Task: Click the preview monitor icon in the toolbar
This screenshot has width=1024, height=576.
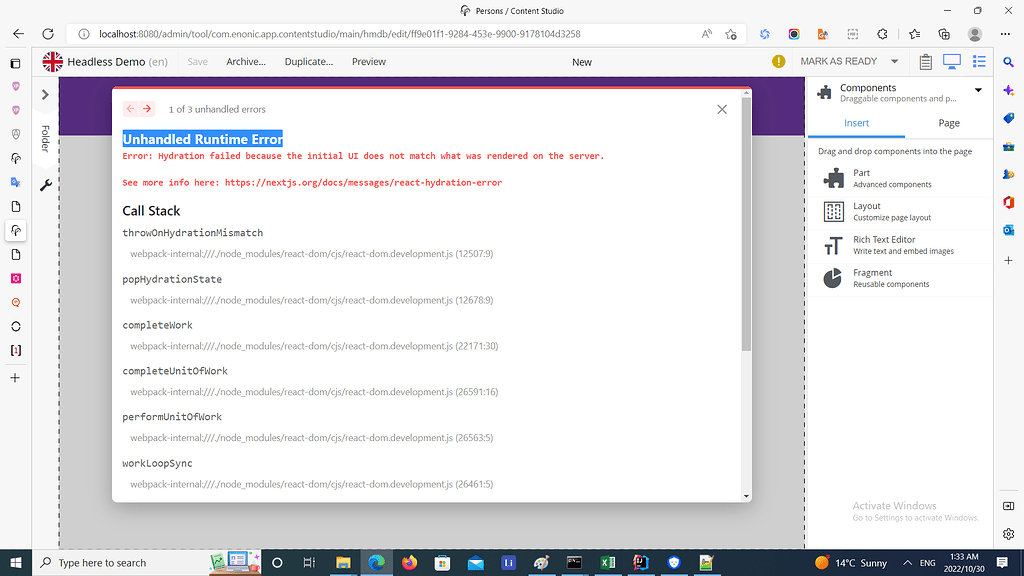Action: point(951,61)
